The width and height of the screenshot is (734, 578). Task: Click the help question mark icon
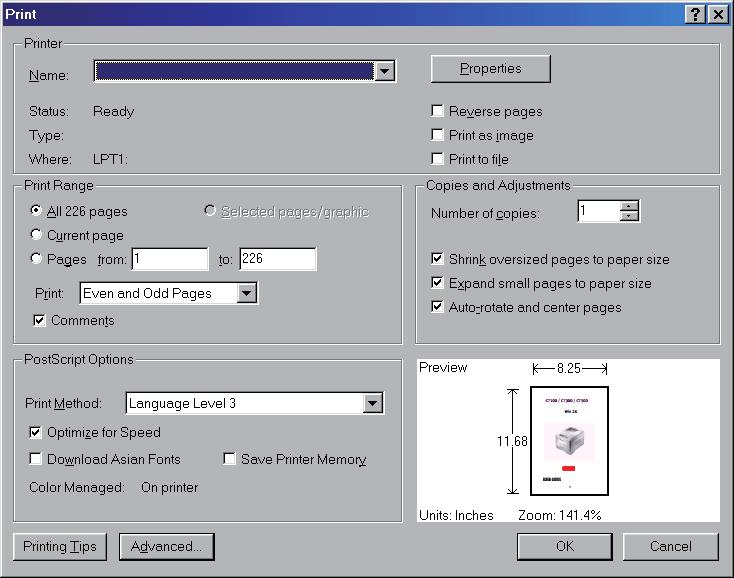click(696, 15)
